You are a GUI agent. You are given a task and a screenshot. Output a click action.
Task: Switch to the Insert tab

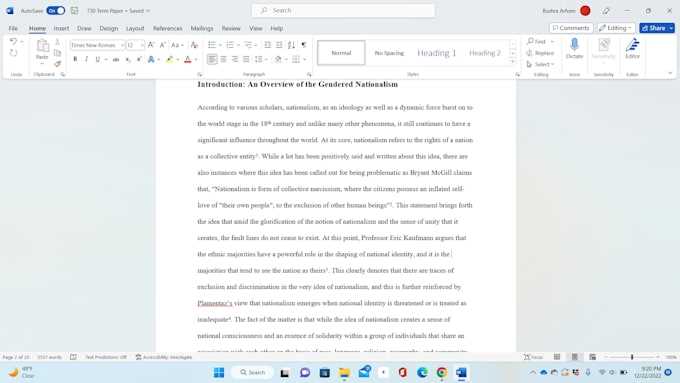pyautogui.click(x=61, y=28)
